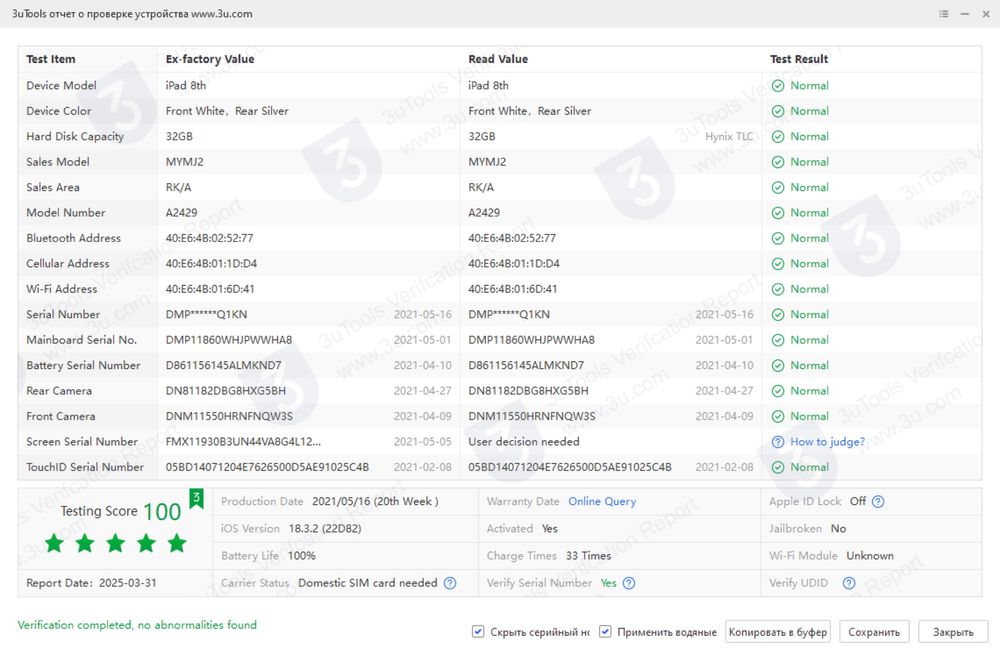1000x657 pixels.
Task: Click the iOS Version value 18.3.2 (22D82)
Action: (x=325, y=529)
